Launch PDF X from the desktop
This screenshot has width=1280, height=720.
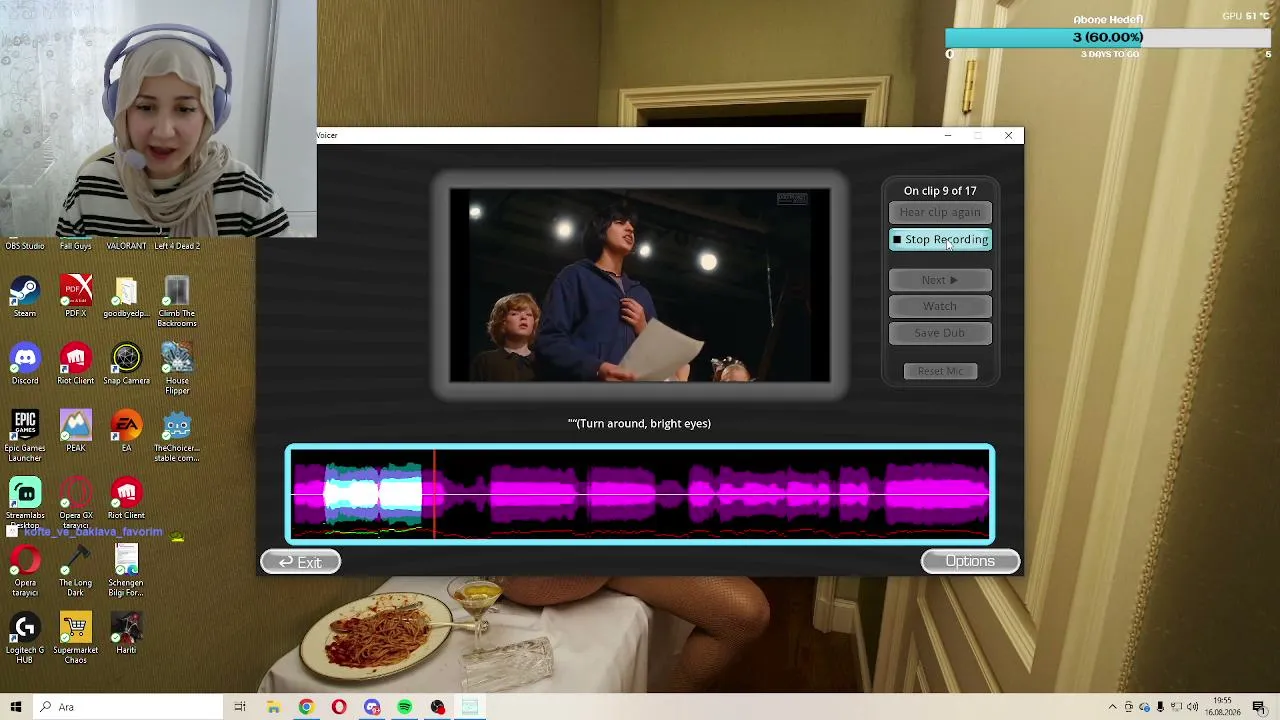tap(76, 297)
